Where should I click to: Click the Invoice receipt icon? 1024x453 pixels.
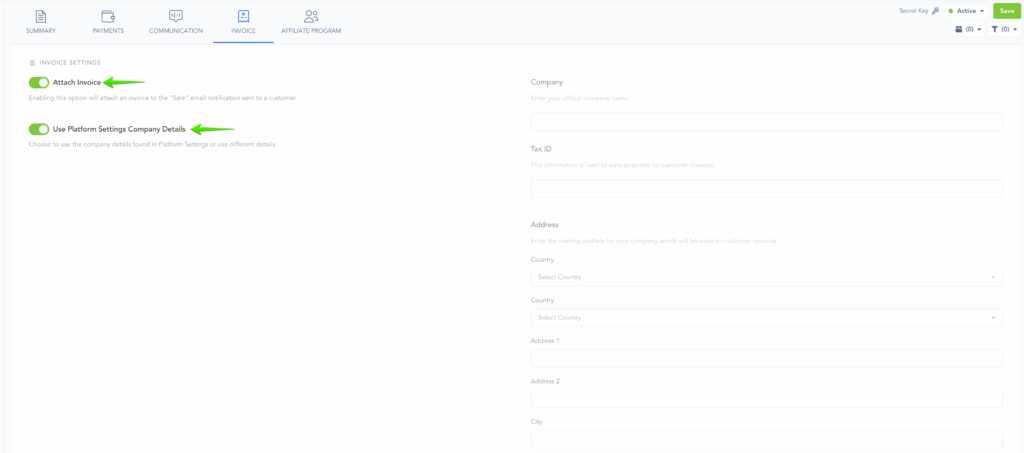click(x=243, y=16)
